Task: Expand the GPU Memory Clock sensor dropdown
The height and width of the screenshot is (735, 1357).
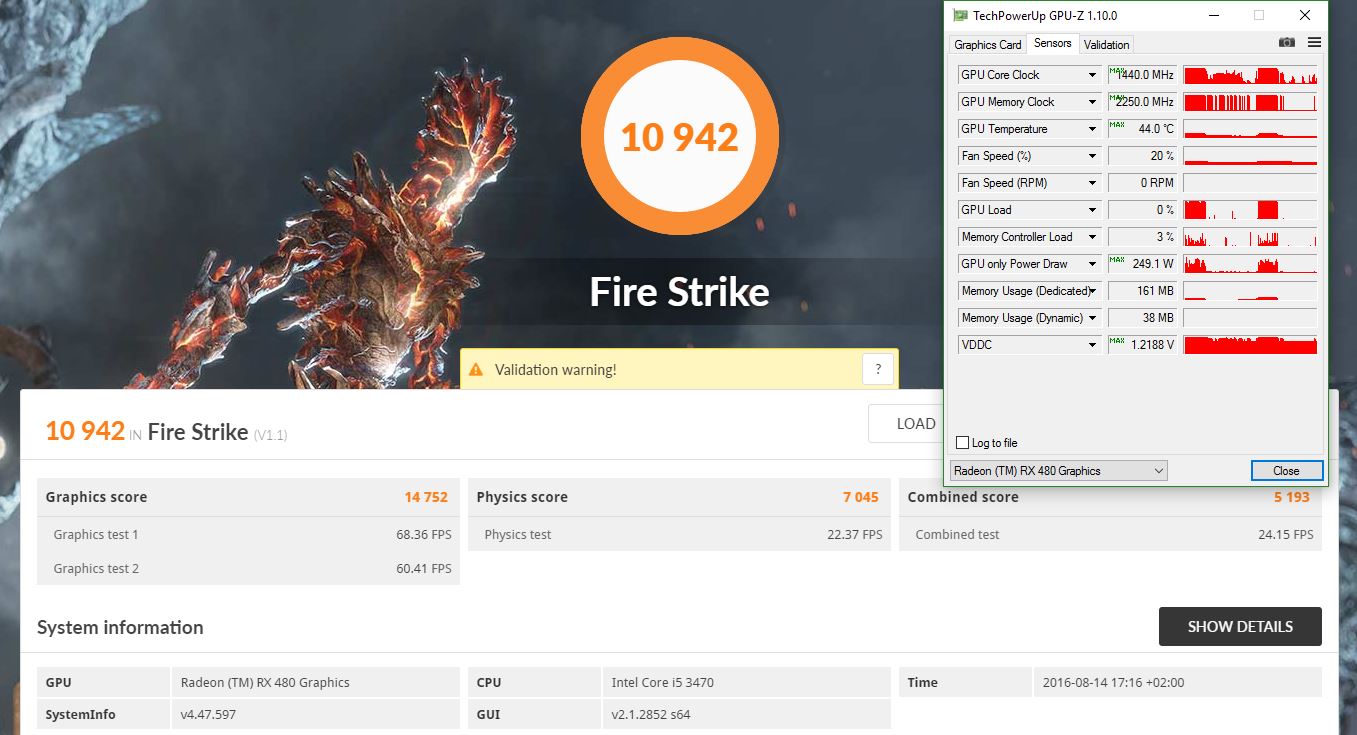Action: coord(1092,102)
